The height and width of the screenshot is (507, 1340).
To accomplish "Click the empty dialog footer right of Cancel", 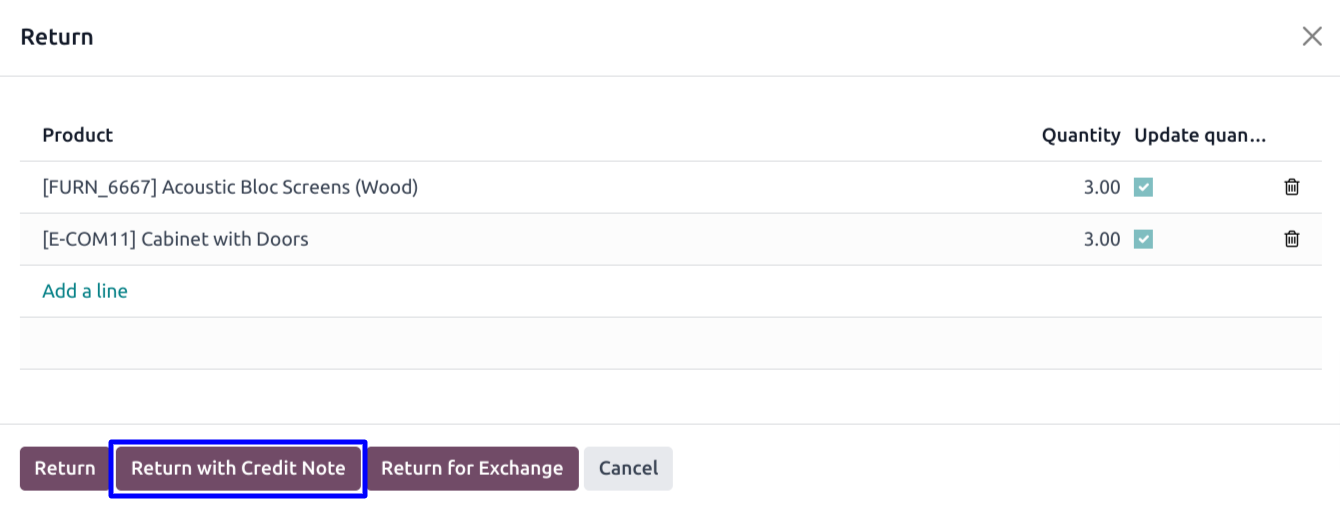I will pos(1000,468).
